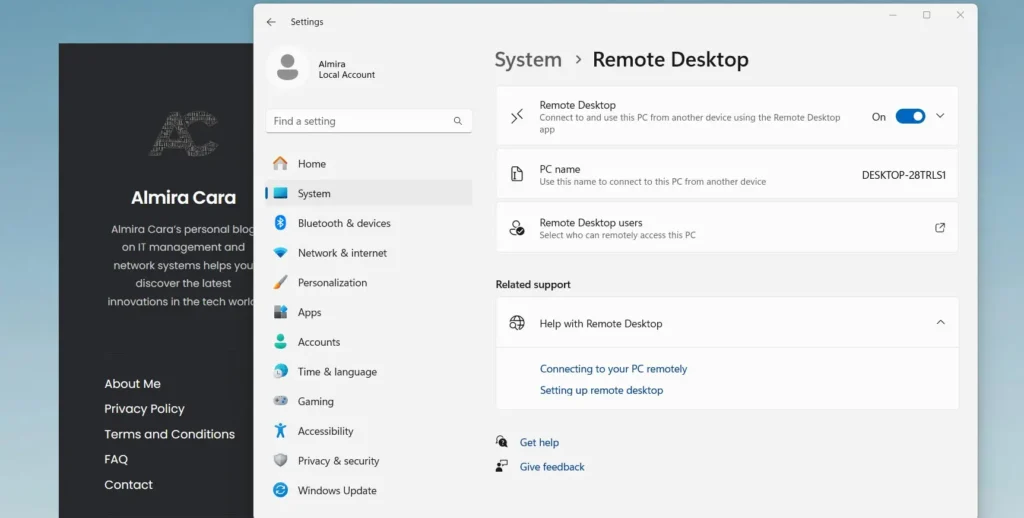Open Time & language settings
Viewport: 1024px width, 518px height.
coord(368,371)
